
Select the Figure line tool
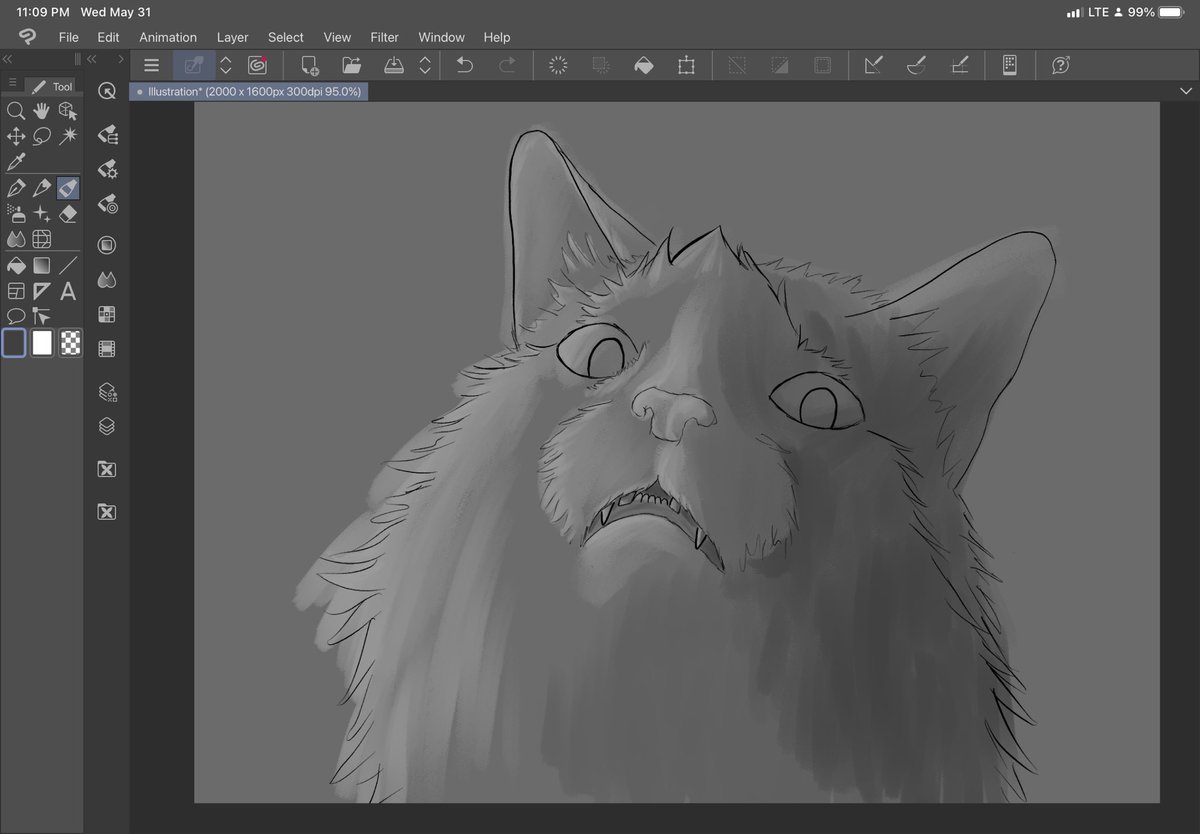click(68, 266)
